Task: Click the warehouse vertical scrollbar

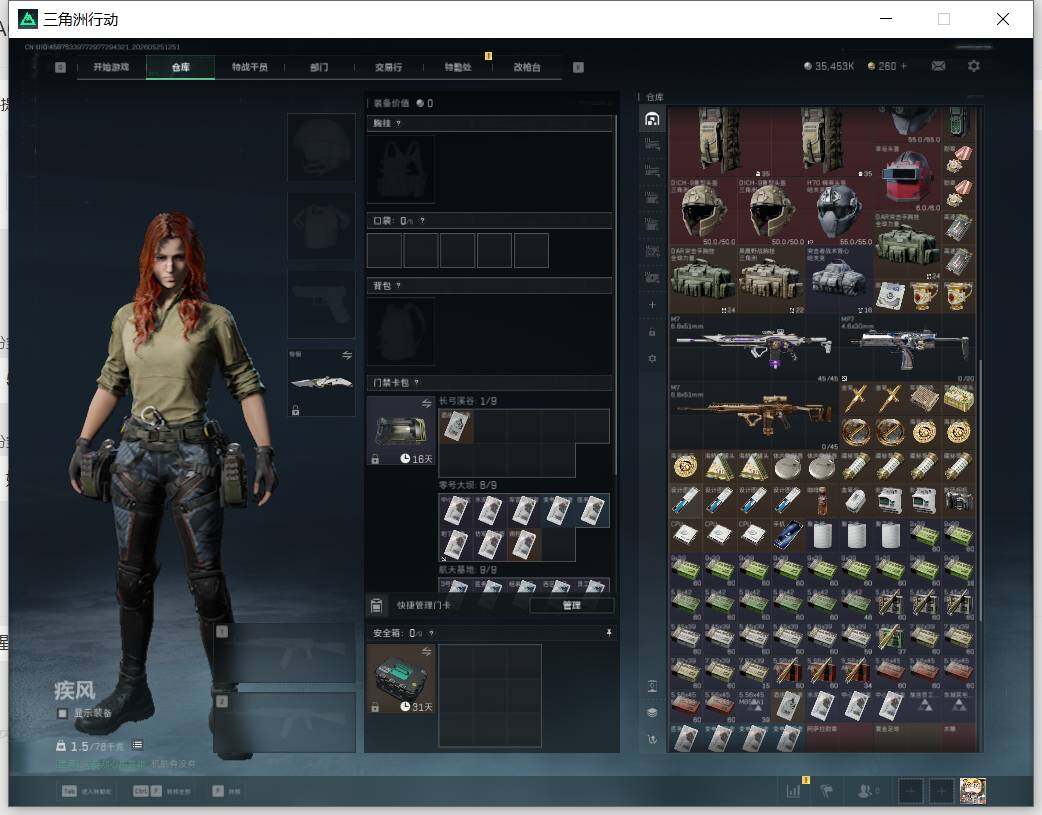Action: tap(980, 489)
